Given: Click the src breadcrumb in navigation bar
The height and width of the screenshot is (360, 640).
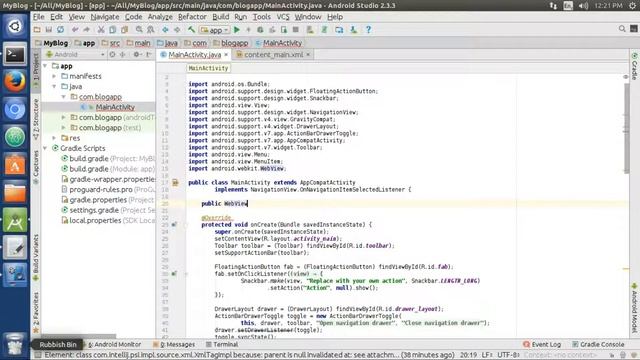Looking at the screenshot, I should (x=111, y=43).
